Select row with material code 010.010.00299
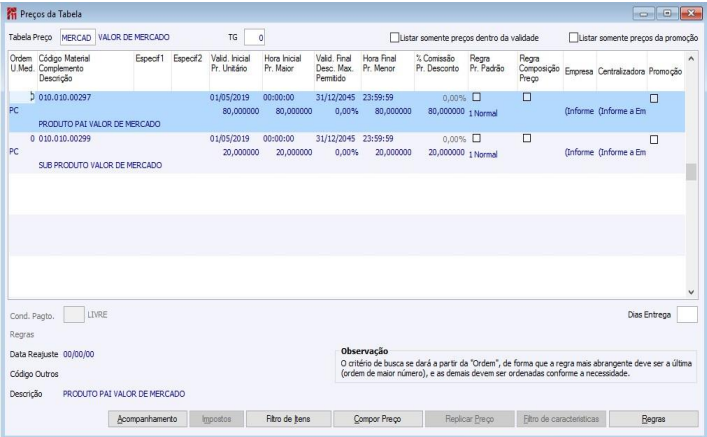The image size is (707, 437). pos(65,138)
